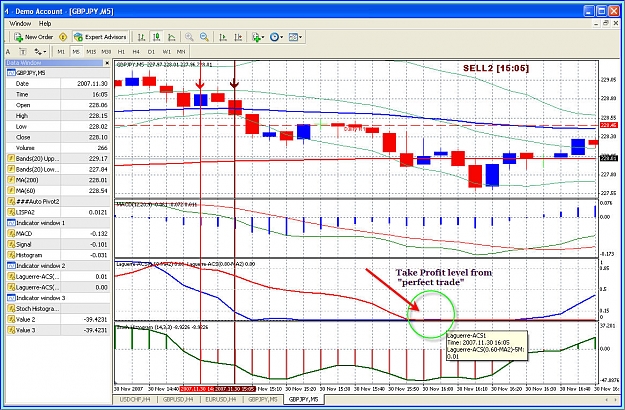This screenshot has width=625, height=410.
Task: Select the M1 timeframe
Action: pyautogui.click(x=61, y=52)
